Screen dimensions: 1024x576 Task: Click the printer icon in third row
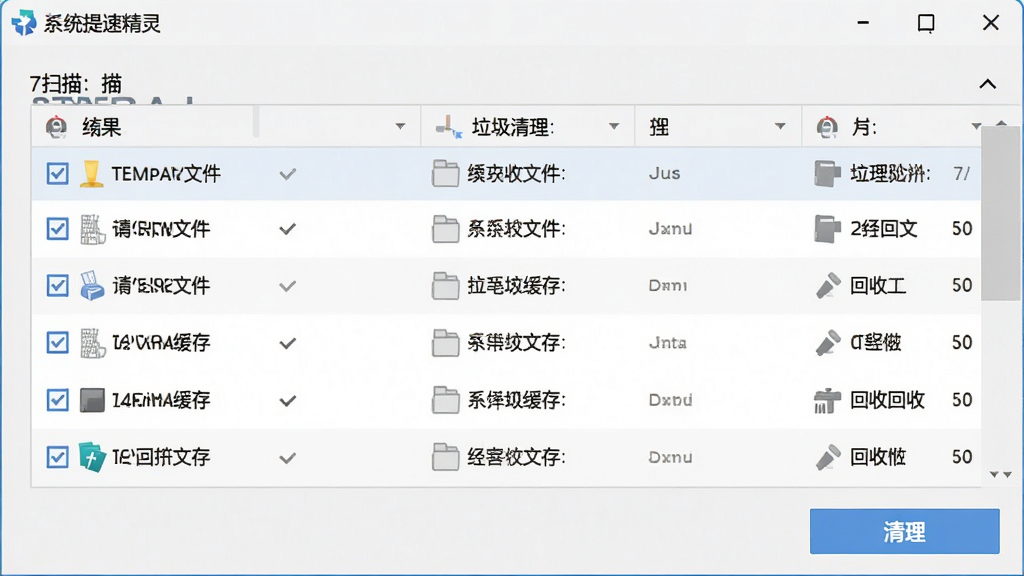pos(91,285)
